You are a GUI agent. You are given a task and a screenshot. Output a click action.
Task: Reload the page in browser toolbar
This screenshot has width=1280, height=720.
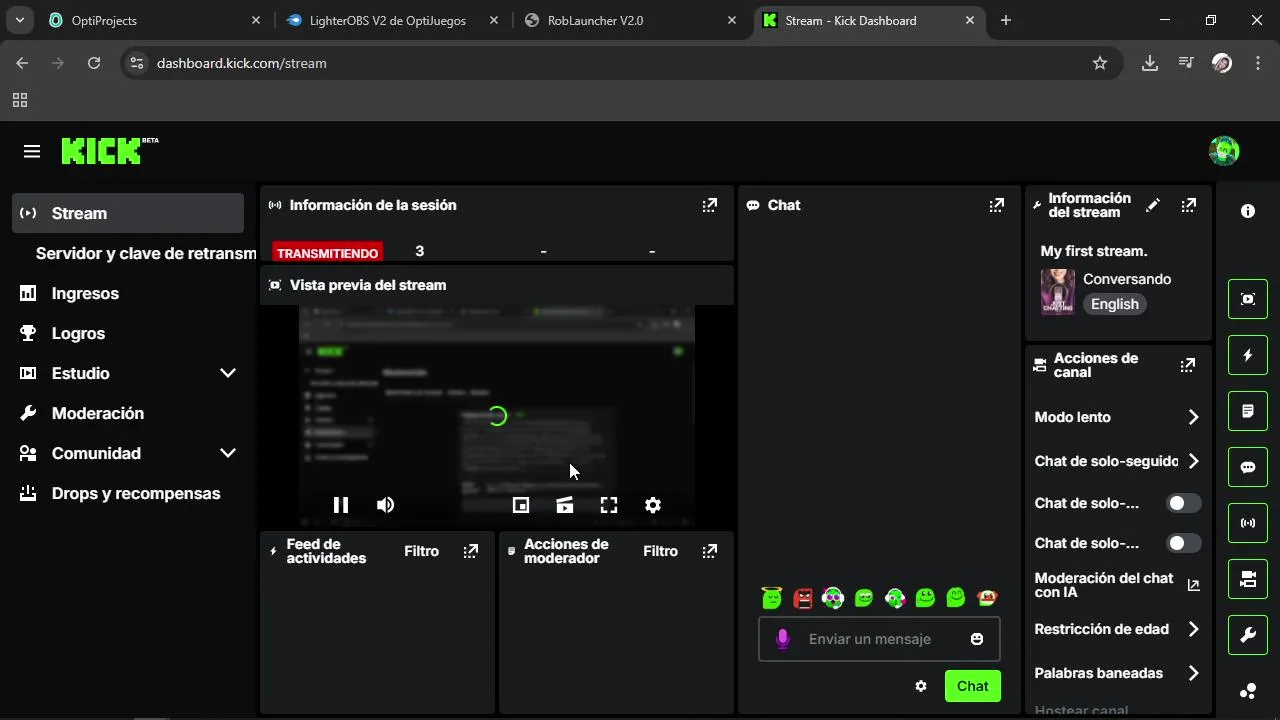click(x=94, y=63)
